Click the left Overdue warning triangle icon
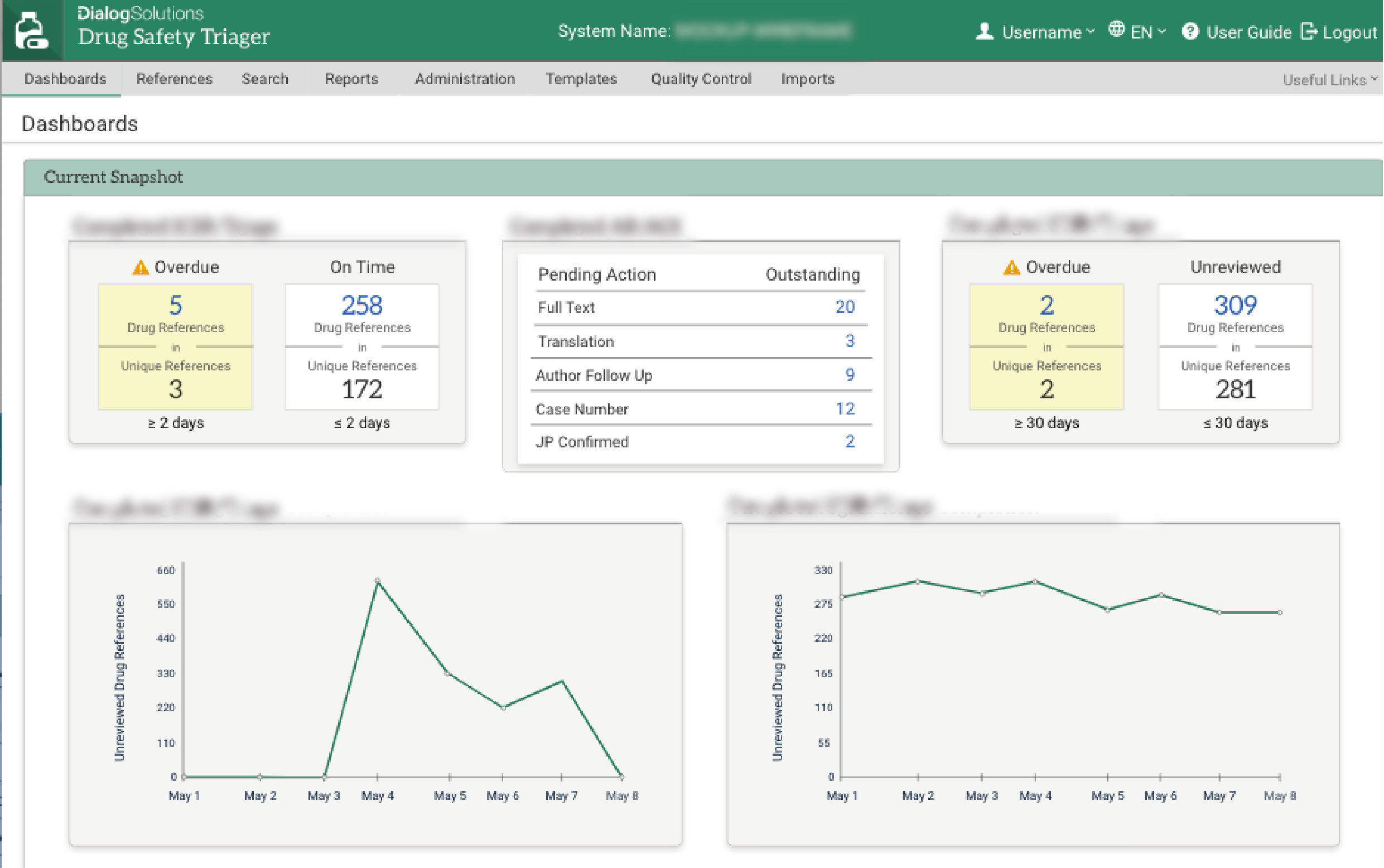Viewport: 1384px width, 868px height. point(141,268)
